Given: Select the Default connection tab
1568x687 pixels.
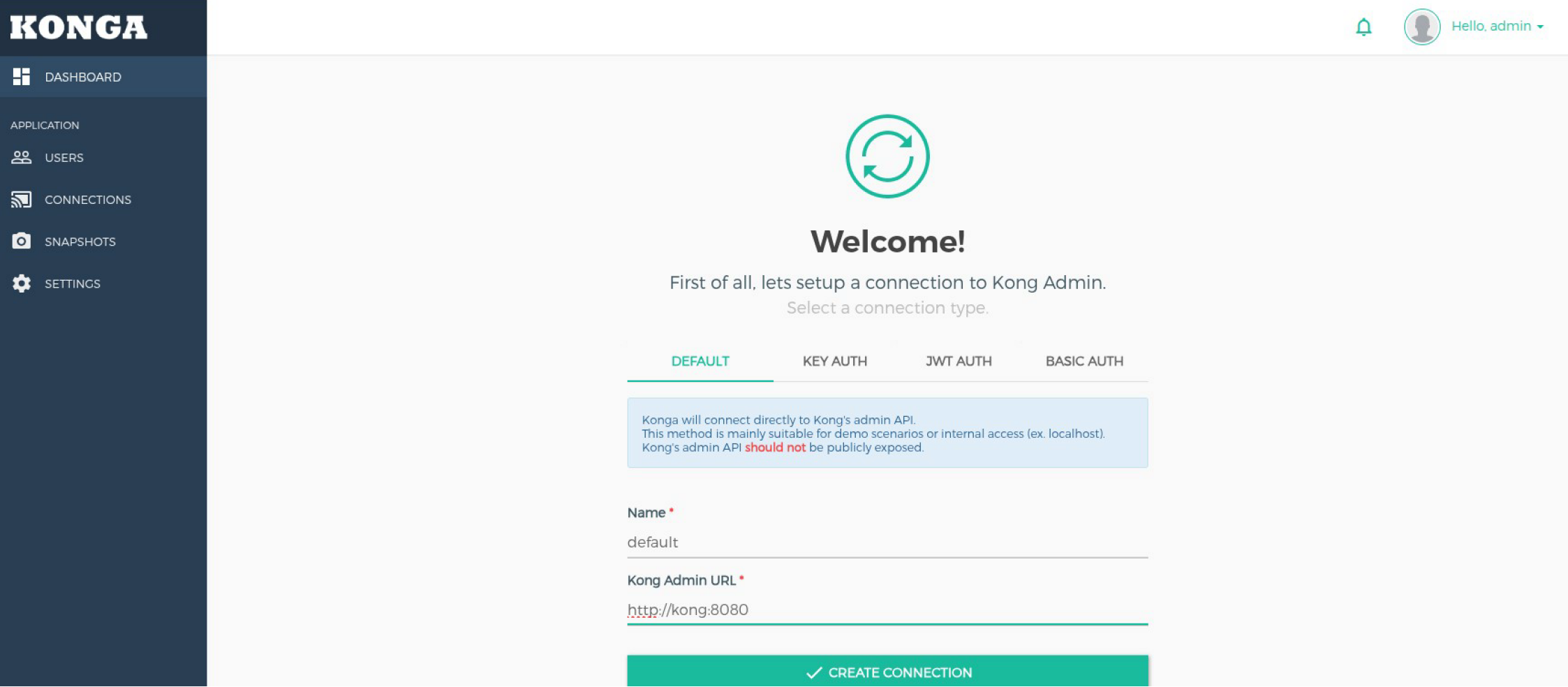Looking at the screenshot, I should click(x=700, y=362).
